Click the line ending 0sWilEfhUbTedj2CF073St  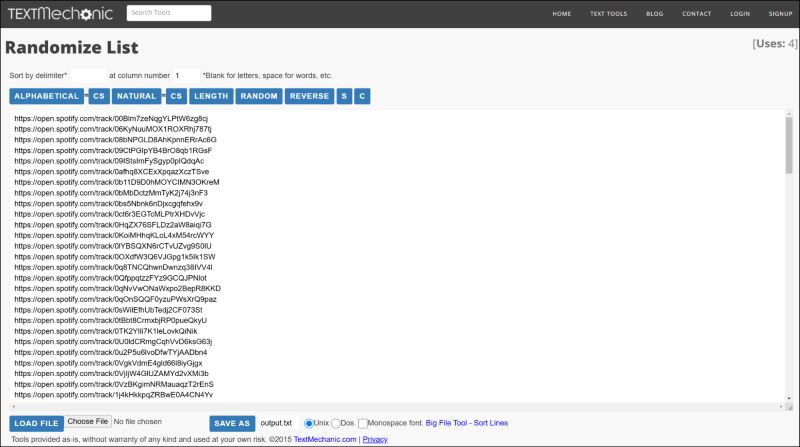click(108, 310)
